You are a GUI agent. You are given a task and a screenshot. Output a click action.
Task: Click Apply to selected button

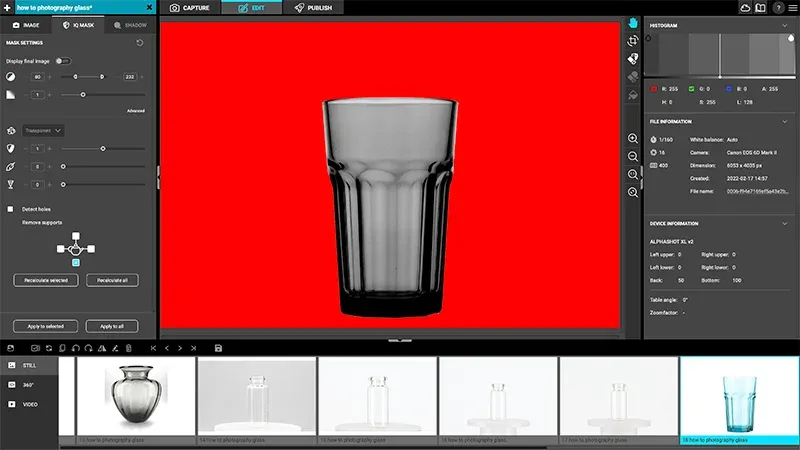45,326
